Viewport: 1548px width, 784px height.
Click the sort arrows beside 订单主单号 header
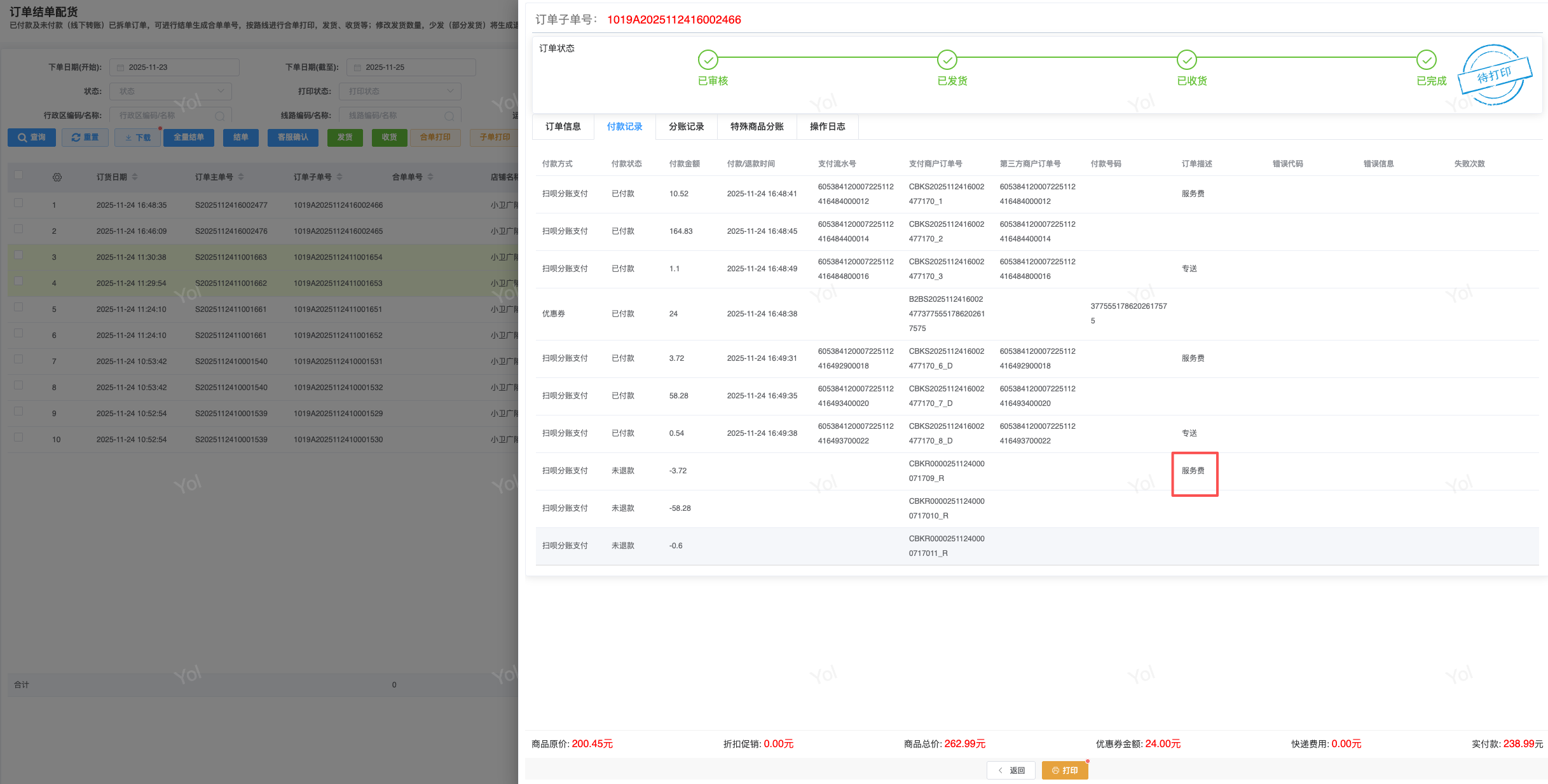point(241,177)
